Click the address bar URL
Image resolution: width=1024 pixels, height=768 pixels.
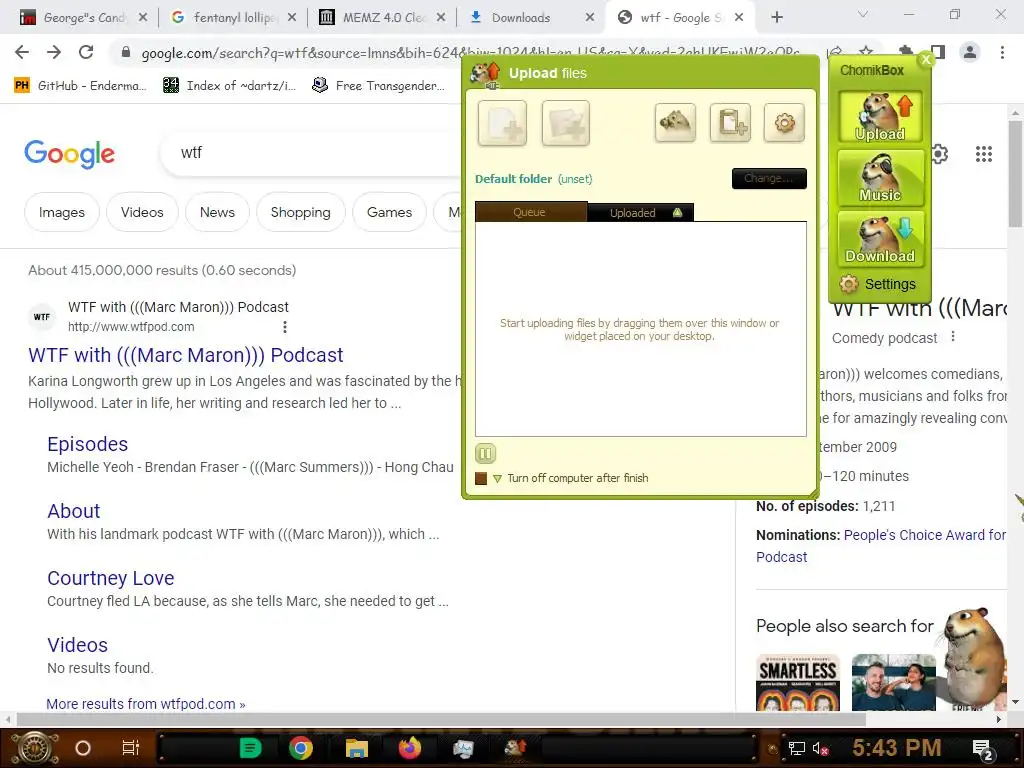pos(470,54)
